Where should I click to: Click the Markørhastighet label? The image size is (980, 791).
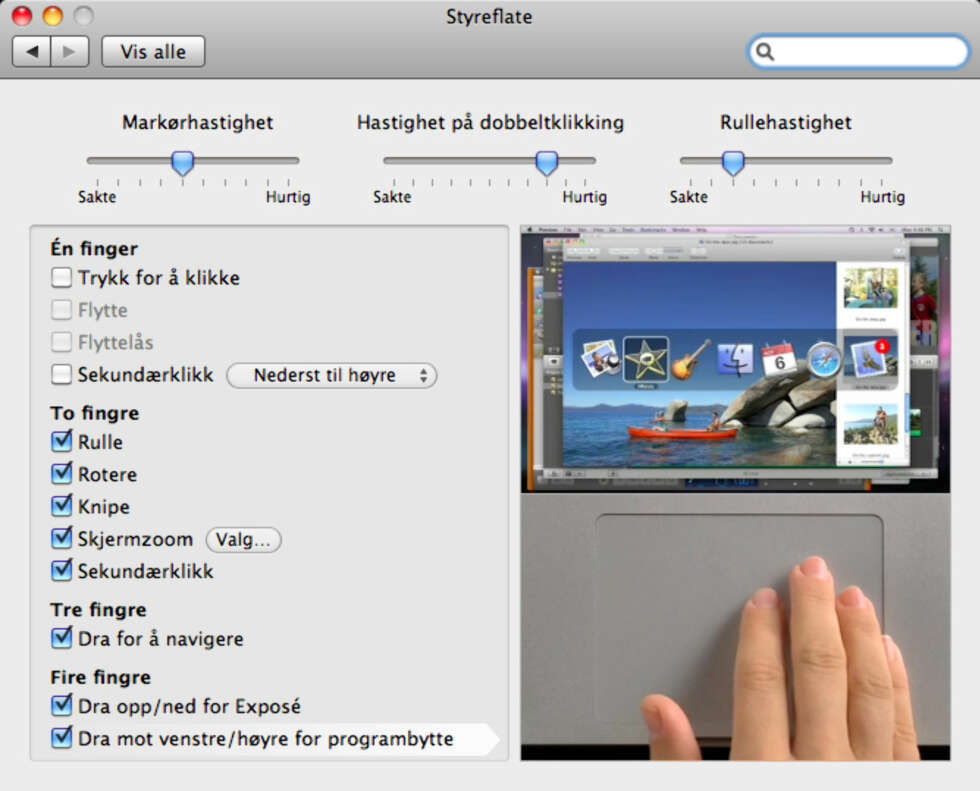tap(198, 122)
